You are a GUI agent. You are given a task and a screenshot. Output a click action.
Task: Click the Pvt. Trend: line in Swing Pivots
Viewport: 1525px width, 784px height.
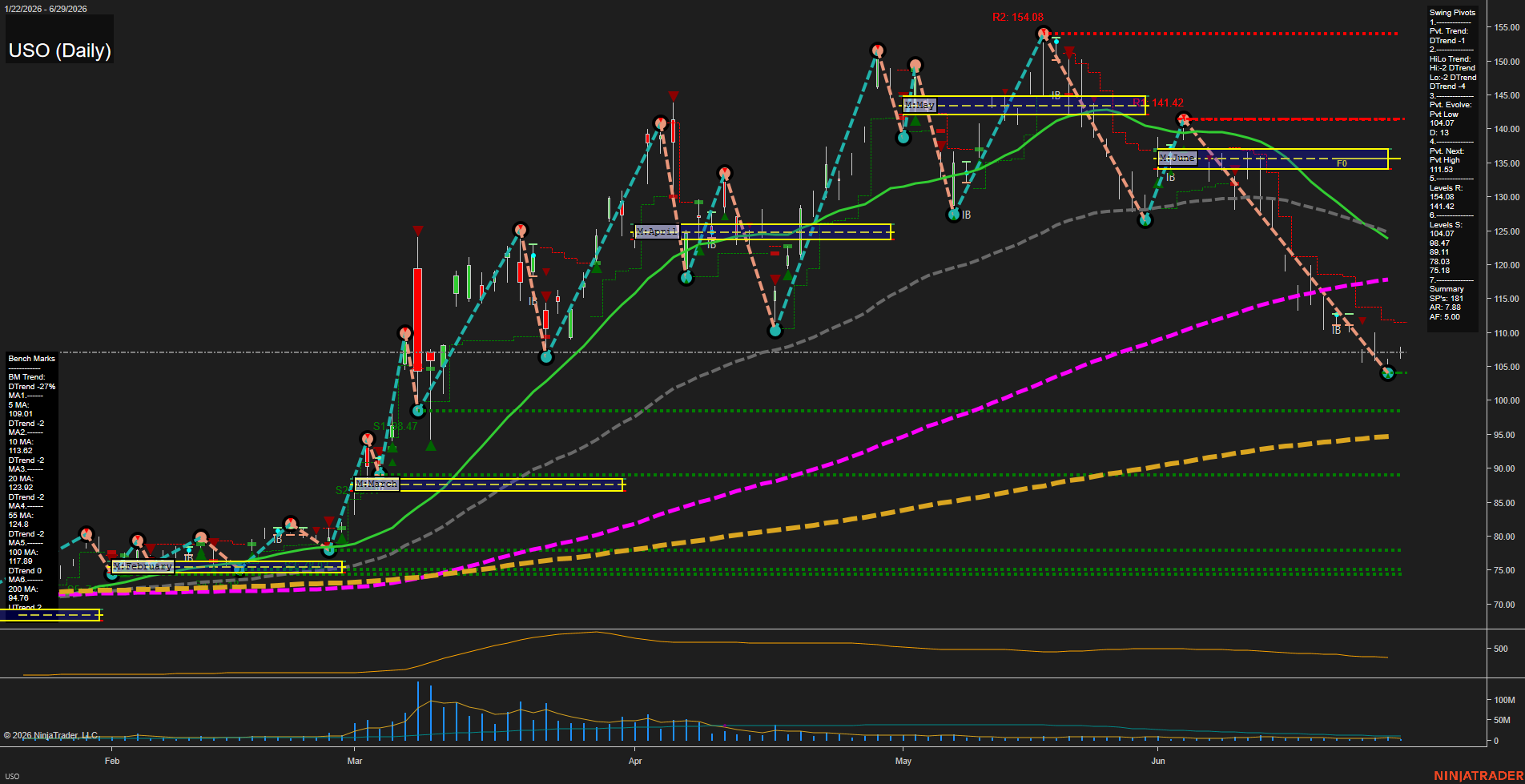coord(1448,31)
